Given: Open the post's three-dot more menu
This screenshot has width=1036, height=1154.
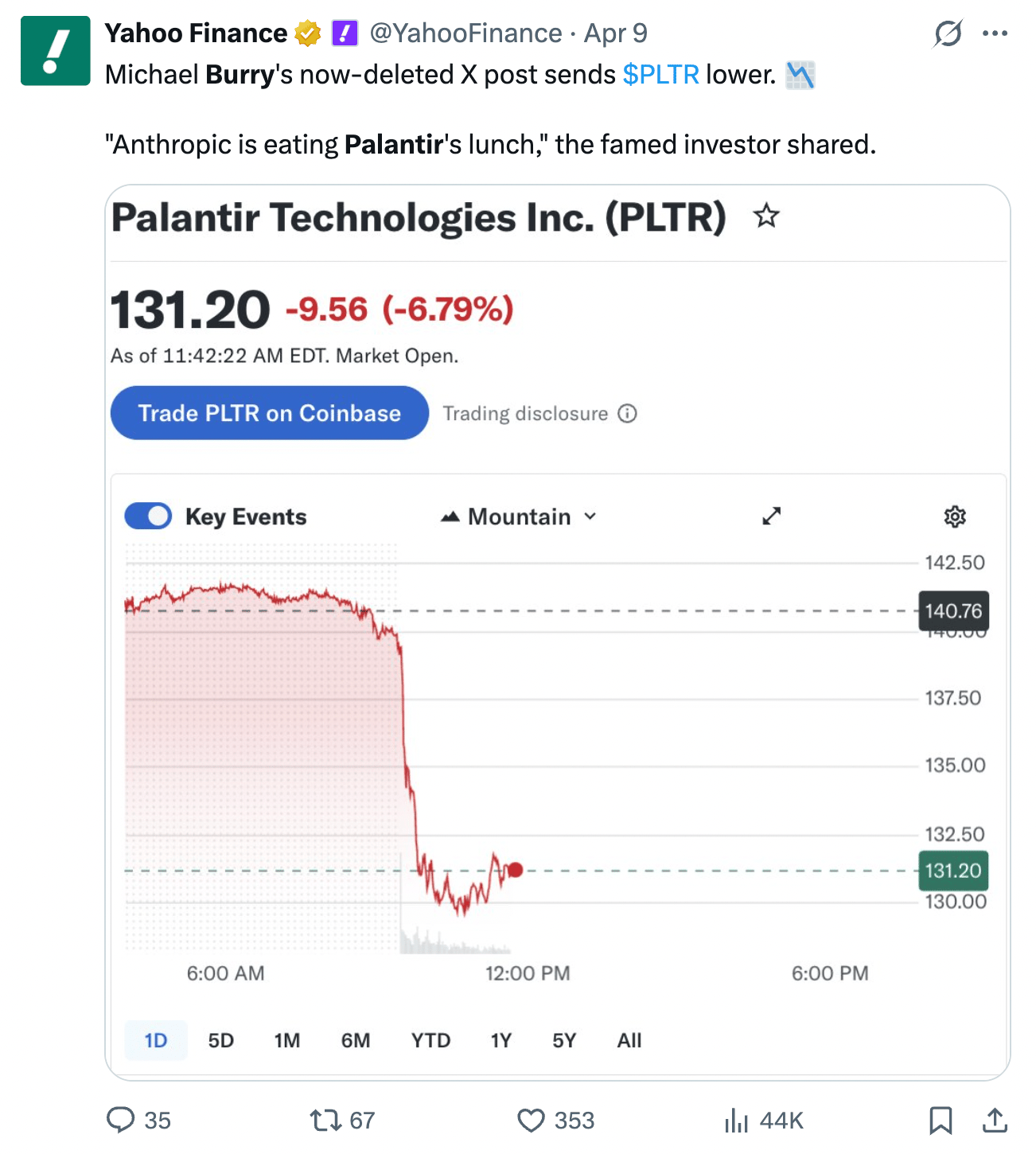Looking at the screenshot, I should tap(995, 33).
